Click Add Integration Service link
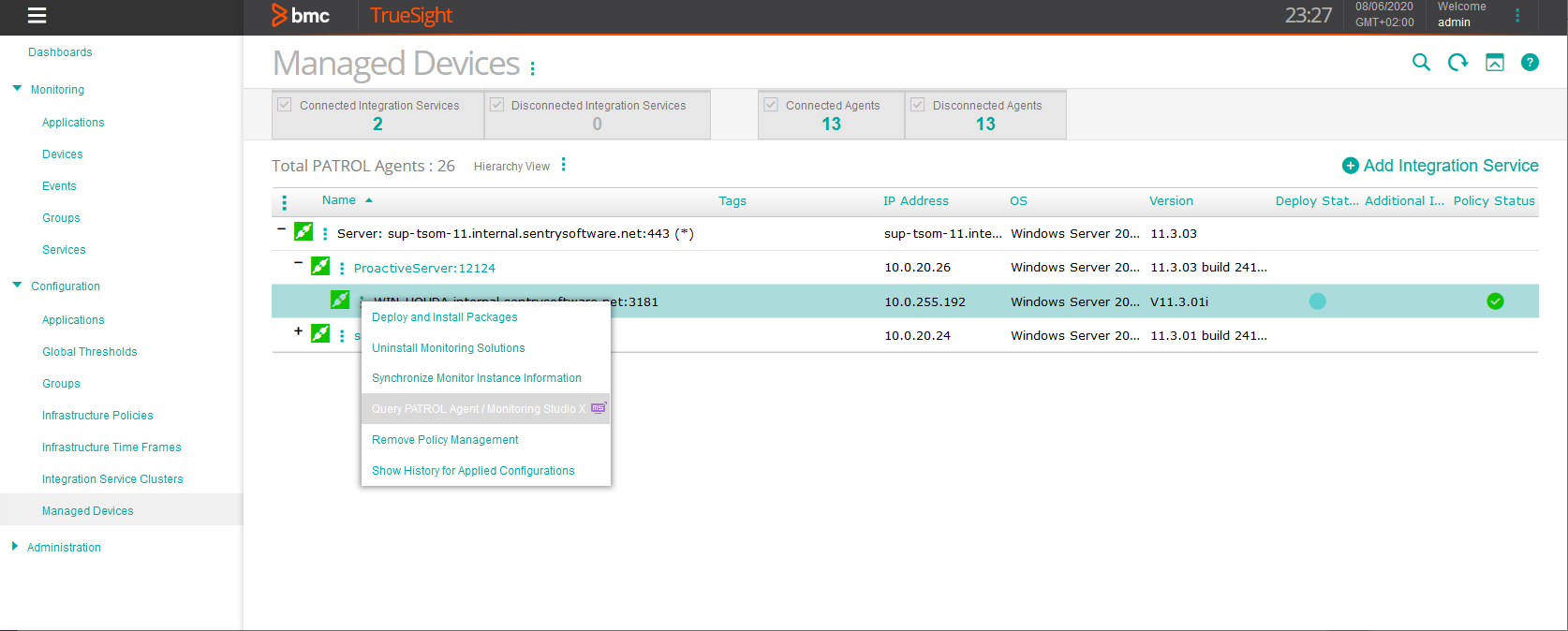This screenshot has height=631, width=1568. tap(1451, 166)
